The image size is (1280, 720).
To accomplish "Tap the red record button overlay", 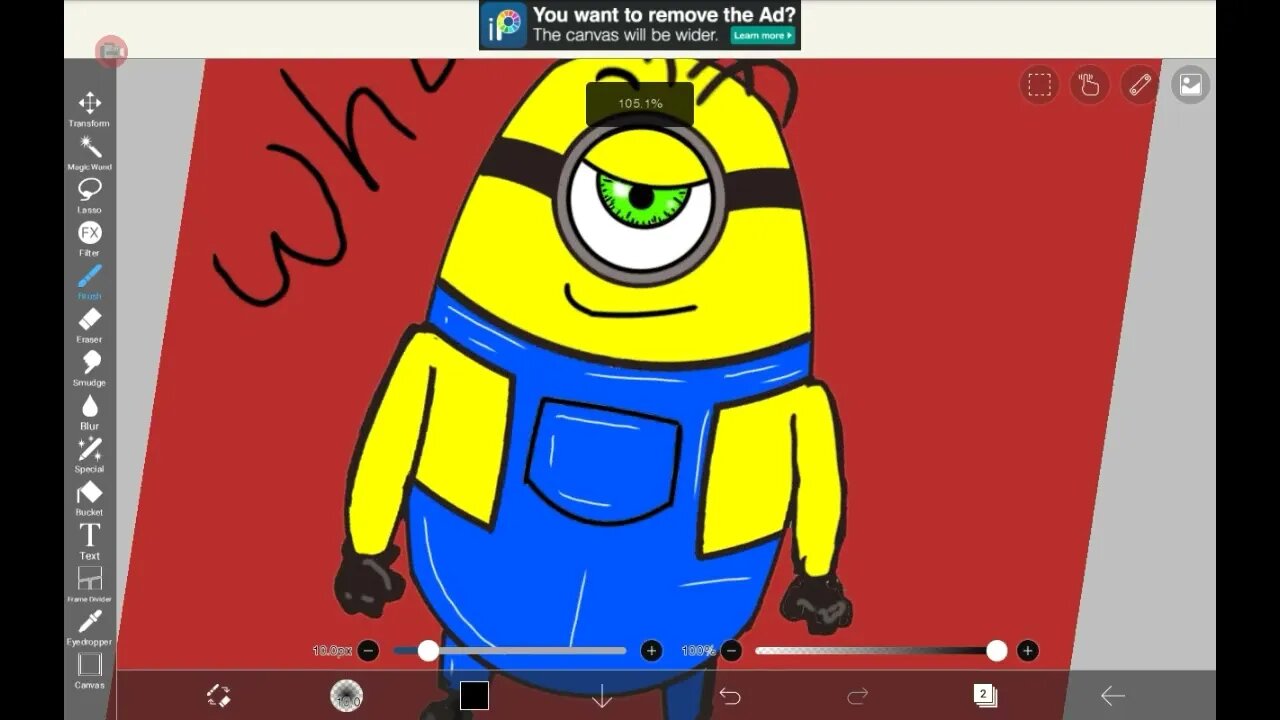I will (x=111, y=51).
